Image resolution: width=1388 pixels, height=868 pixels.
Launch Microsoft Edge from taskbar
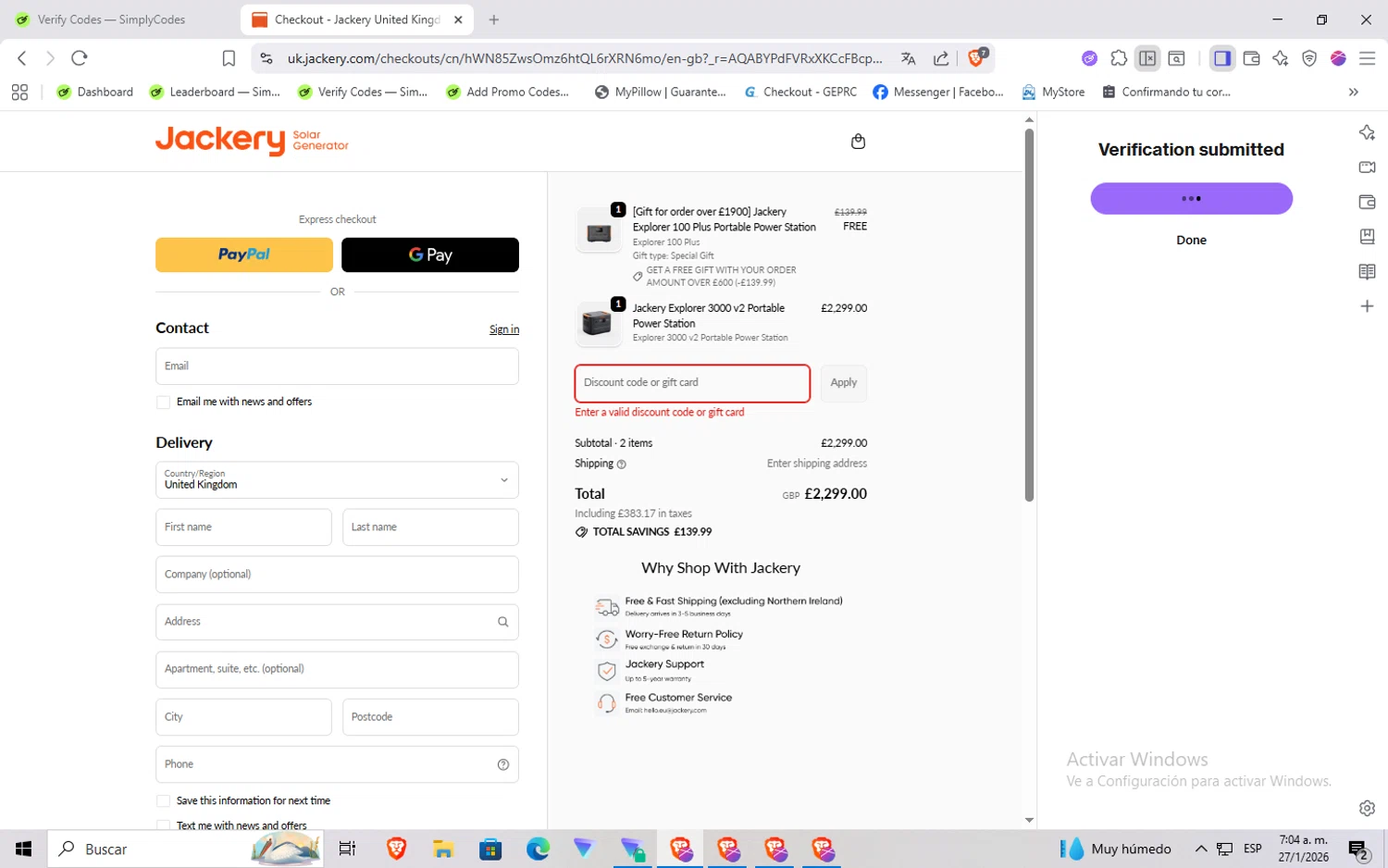[x=538, y=849]
